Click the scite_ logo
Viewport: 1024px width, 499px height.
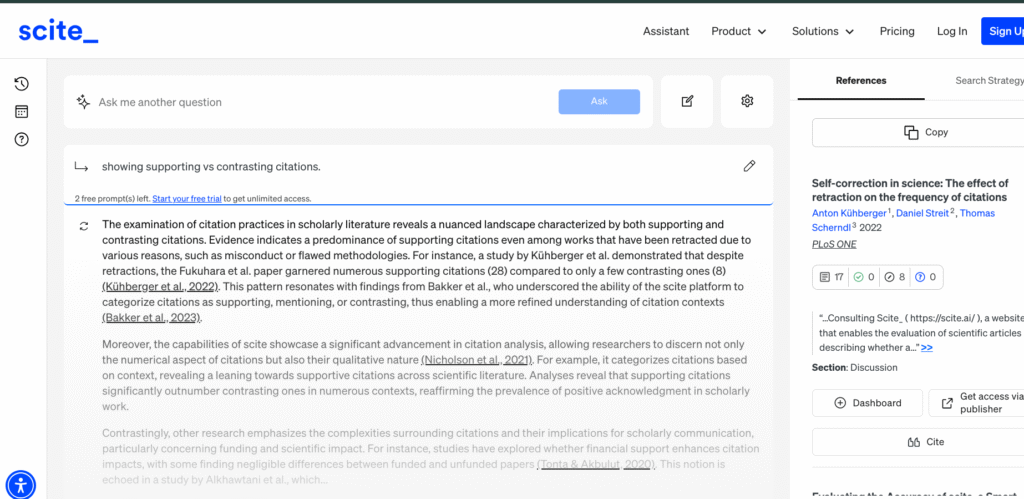(x=59, y=31)
